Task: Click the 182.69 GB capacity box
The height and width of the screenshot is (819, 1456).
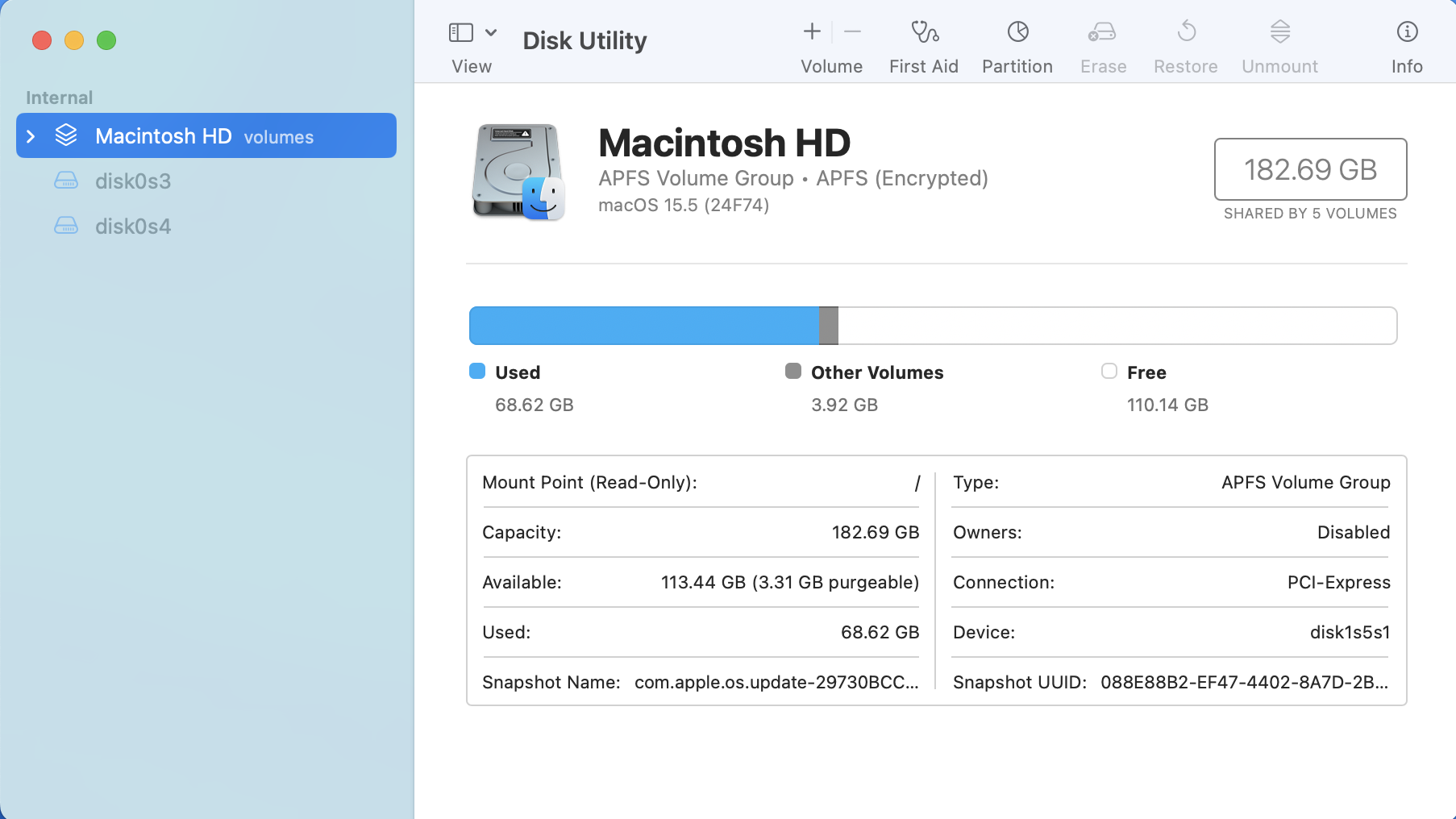Action: point(1310,169)
